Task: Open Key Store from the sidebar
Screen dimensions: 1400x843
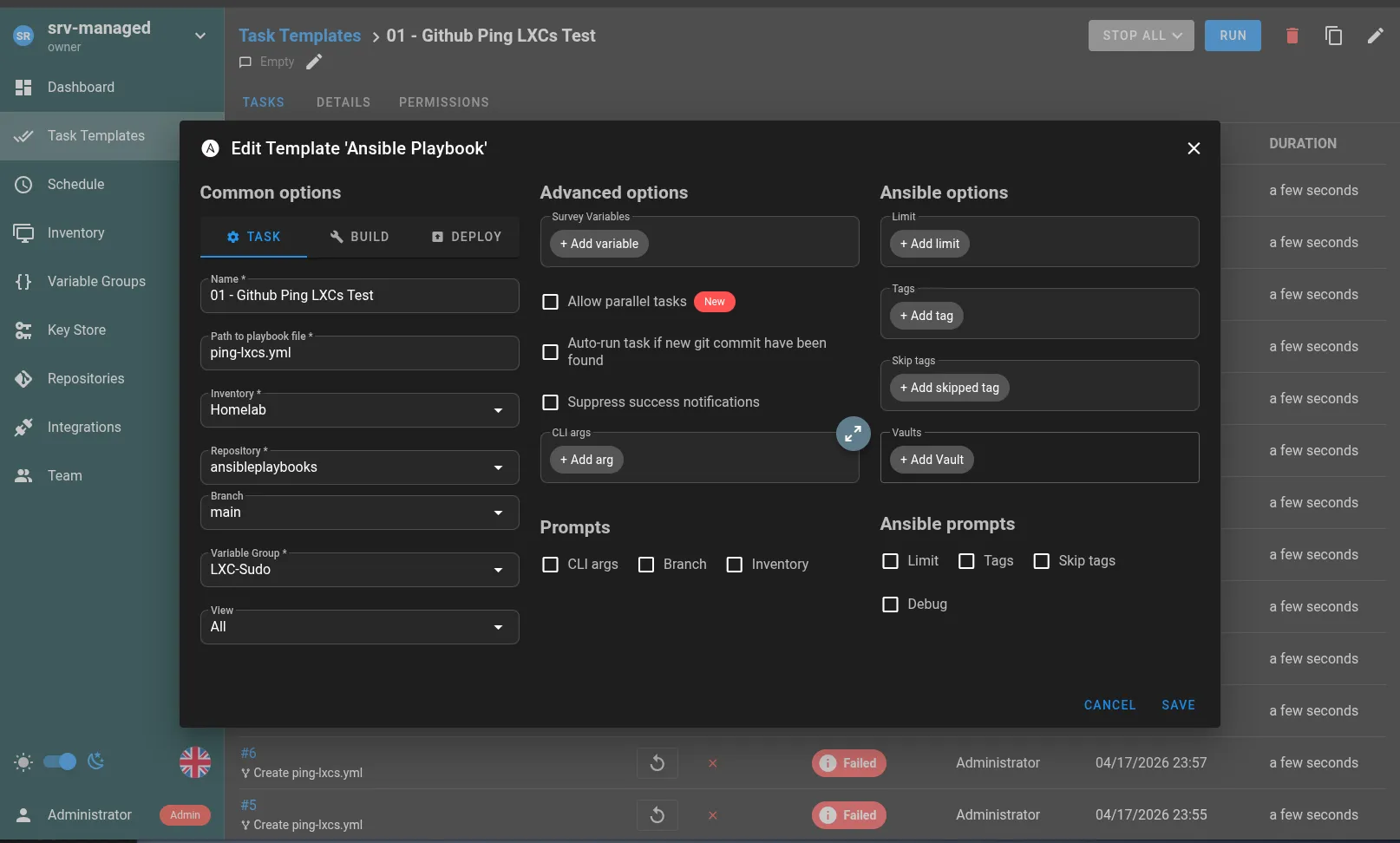Action: 76,330
